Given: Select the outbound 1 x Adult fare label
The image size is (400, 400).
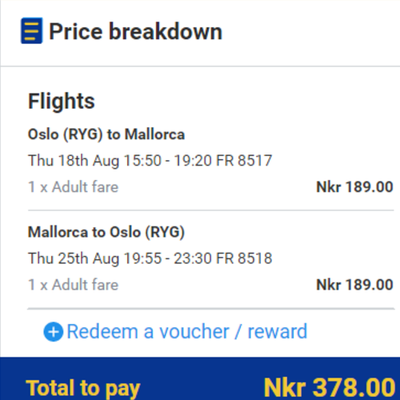Looking at the screenshot, I should (x=73, y=187).
